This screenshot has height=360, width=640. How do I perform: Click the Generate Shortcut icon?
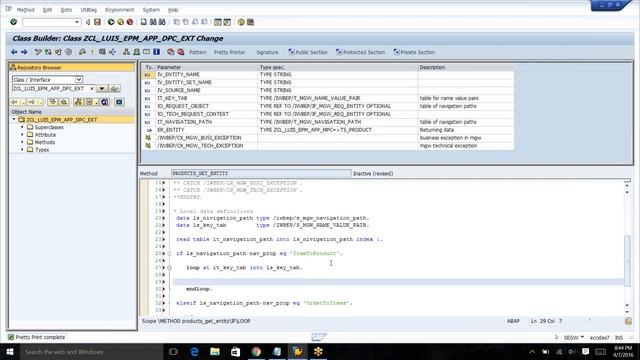coord(227,22)
